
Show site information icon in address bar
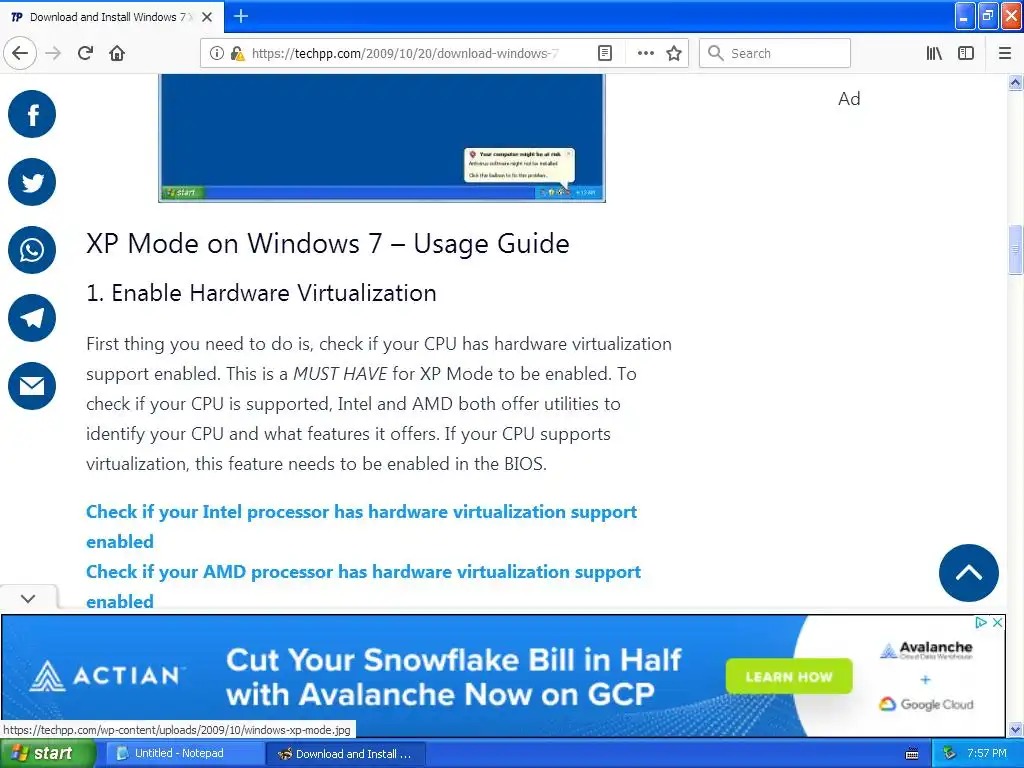[216, 54]
